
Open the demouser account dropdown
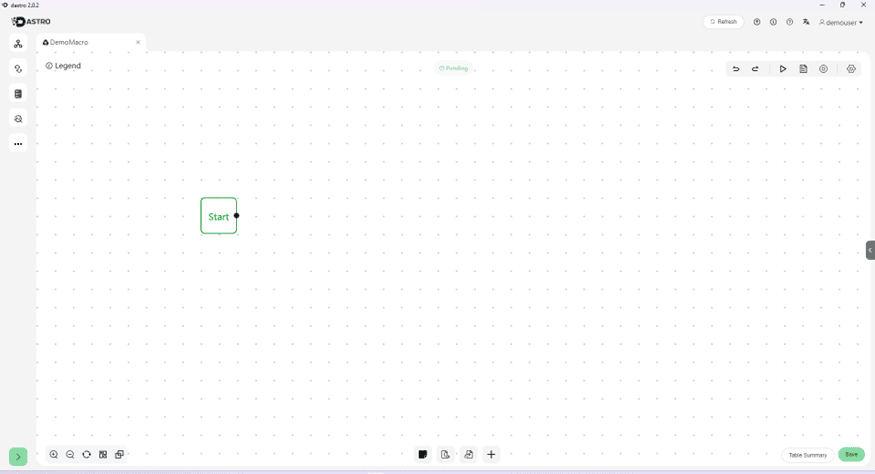pos(841,22)
